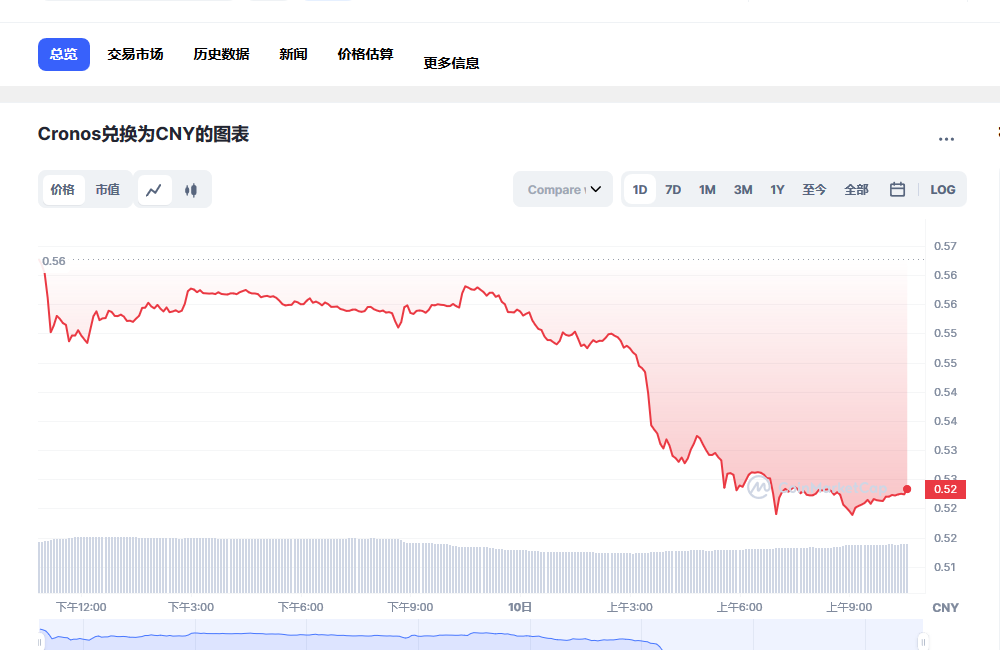Select the 至今 year-to-date range
Image resolution: width=1000 pixels, height=650 pixels.
[x=814, y=189]
